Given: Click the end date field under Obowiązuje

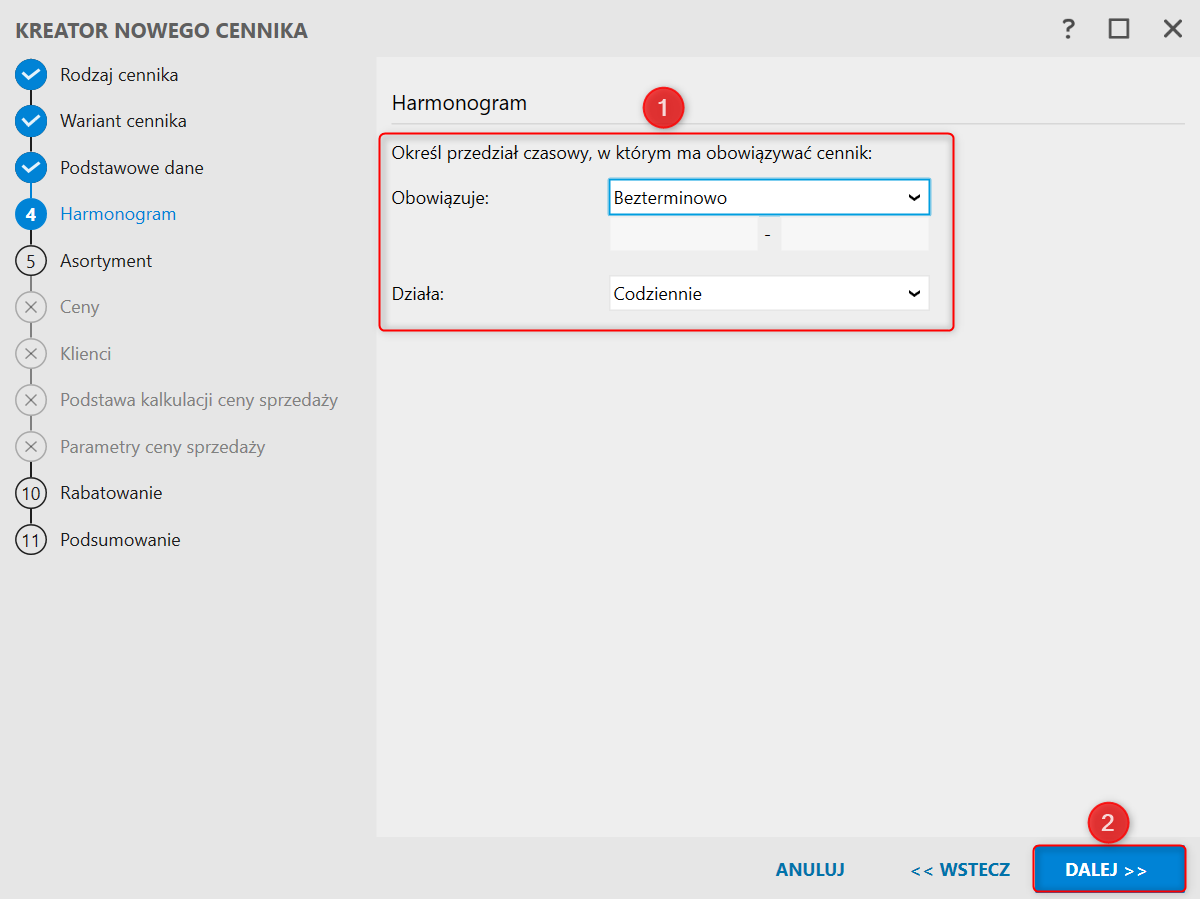Looking at the screenshot, I should click(855, 235).
